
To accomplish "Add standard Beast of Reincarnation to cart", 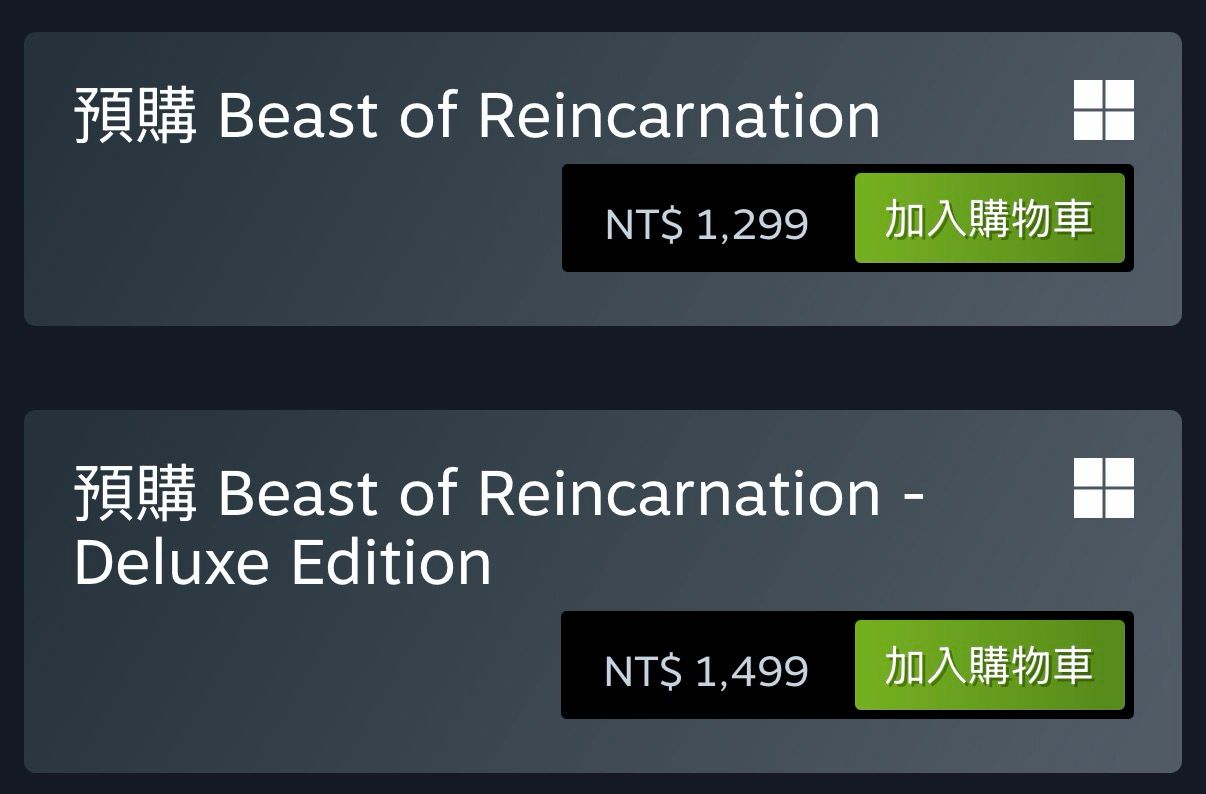I will click(989, 218).
